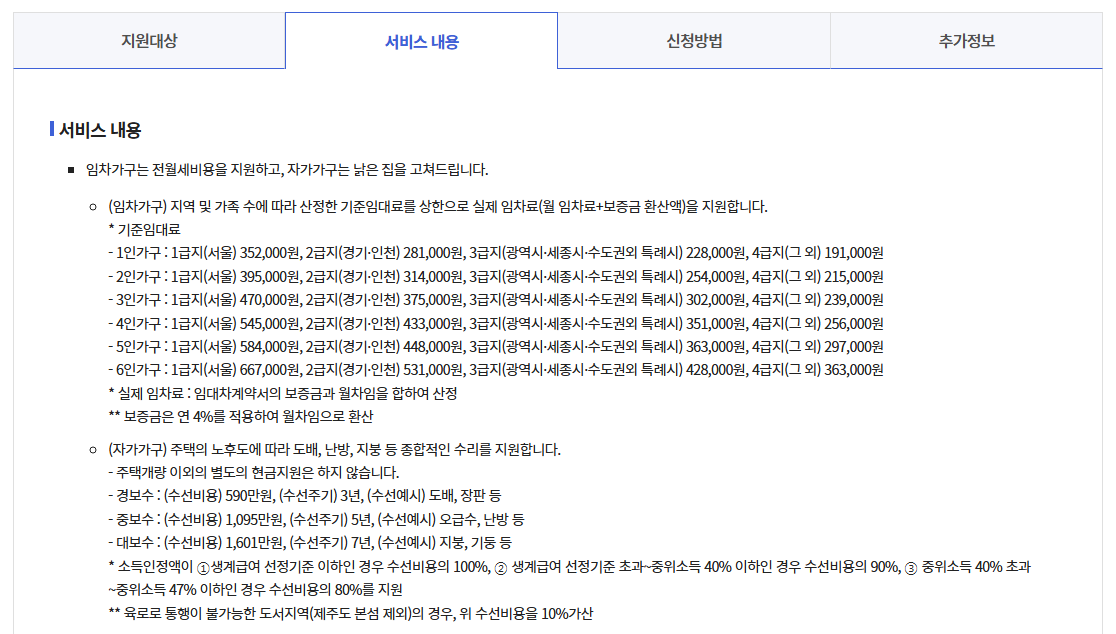The height and width of the screenshot is (634, 1116).
Task: Select the 3인가구 기준임대료 entry
Action: 496,297
